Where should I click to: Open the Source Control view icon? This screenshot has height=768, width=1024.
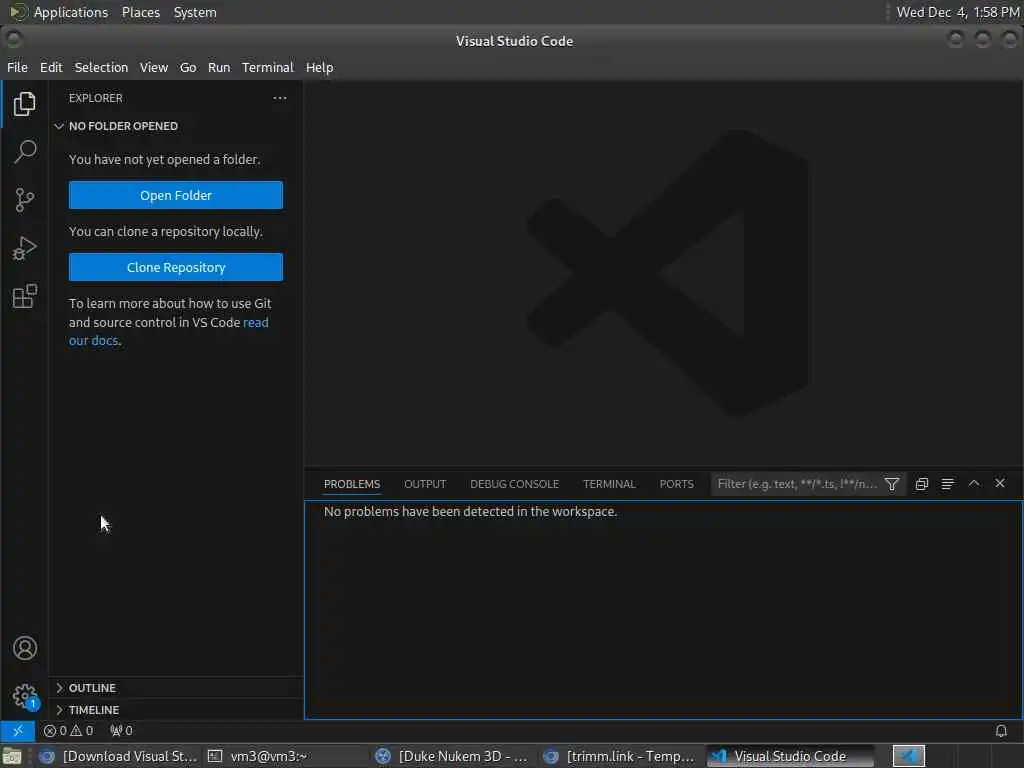24,200
